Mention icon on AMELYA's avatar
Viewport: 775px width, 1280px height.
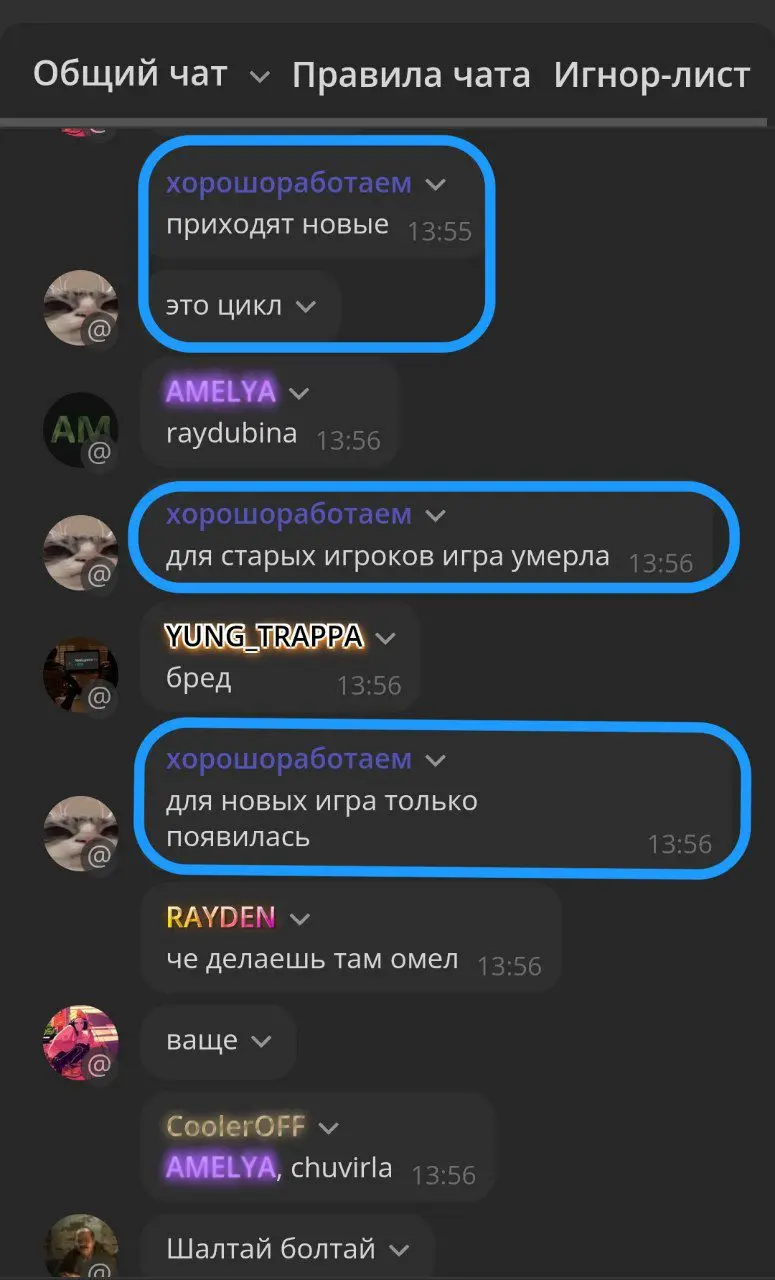click(x=99, y=453)
